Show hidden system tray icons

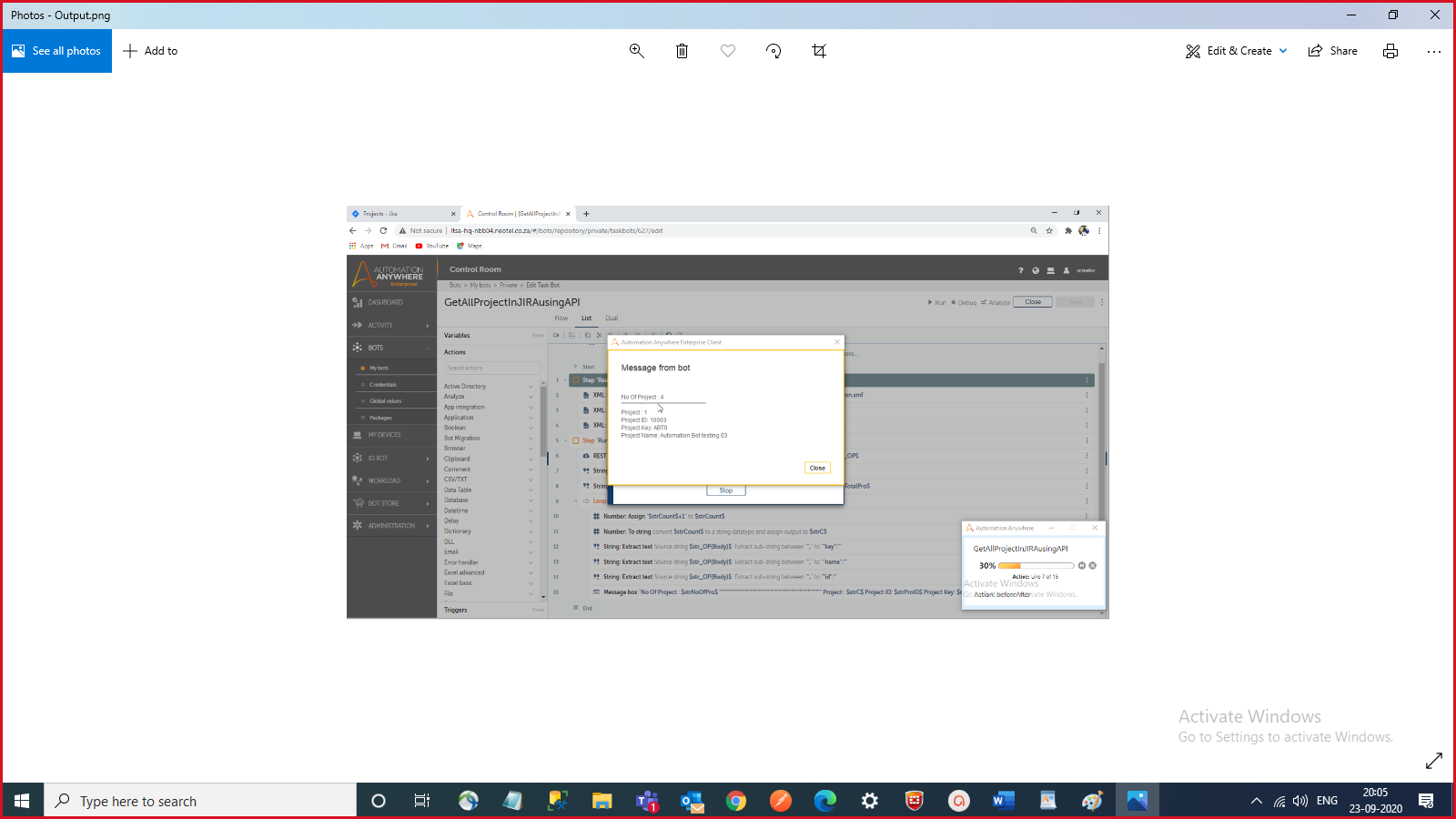(x=1257, y=801)
